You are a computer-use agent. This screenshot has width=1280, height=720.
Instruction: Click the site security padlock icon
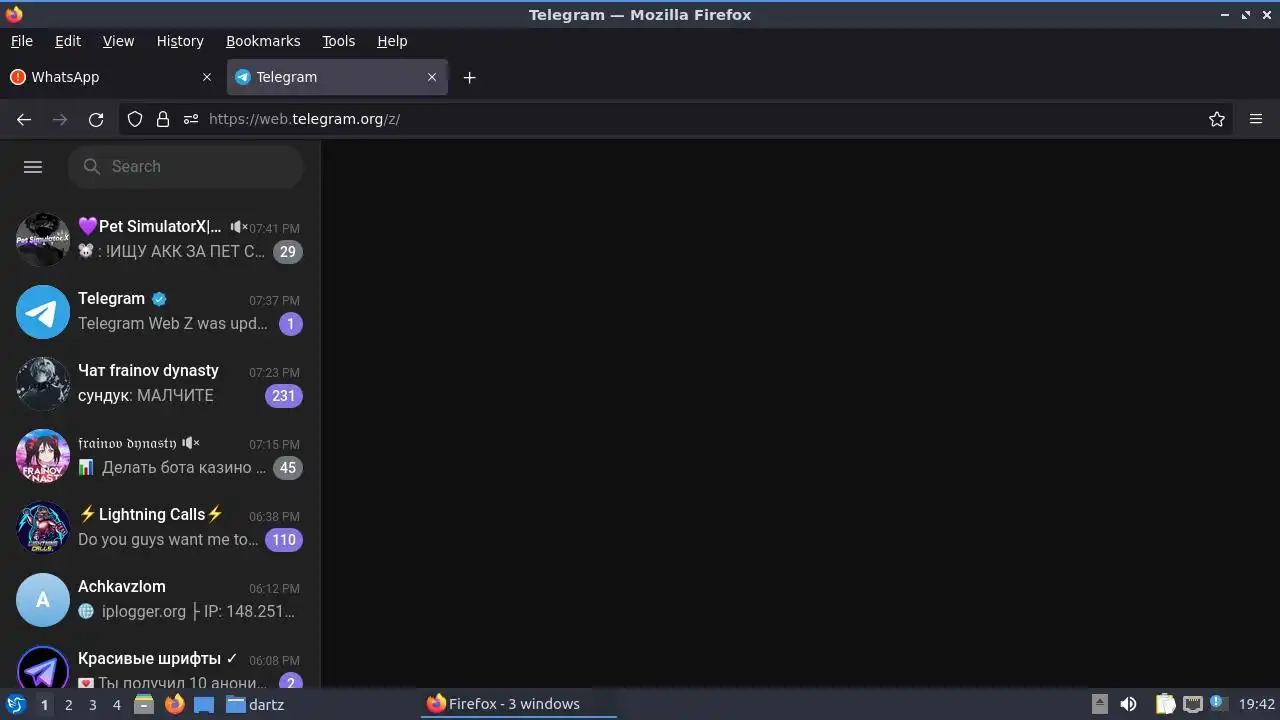[163, 119]
